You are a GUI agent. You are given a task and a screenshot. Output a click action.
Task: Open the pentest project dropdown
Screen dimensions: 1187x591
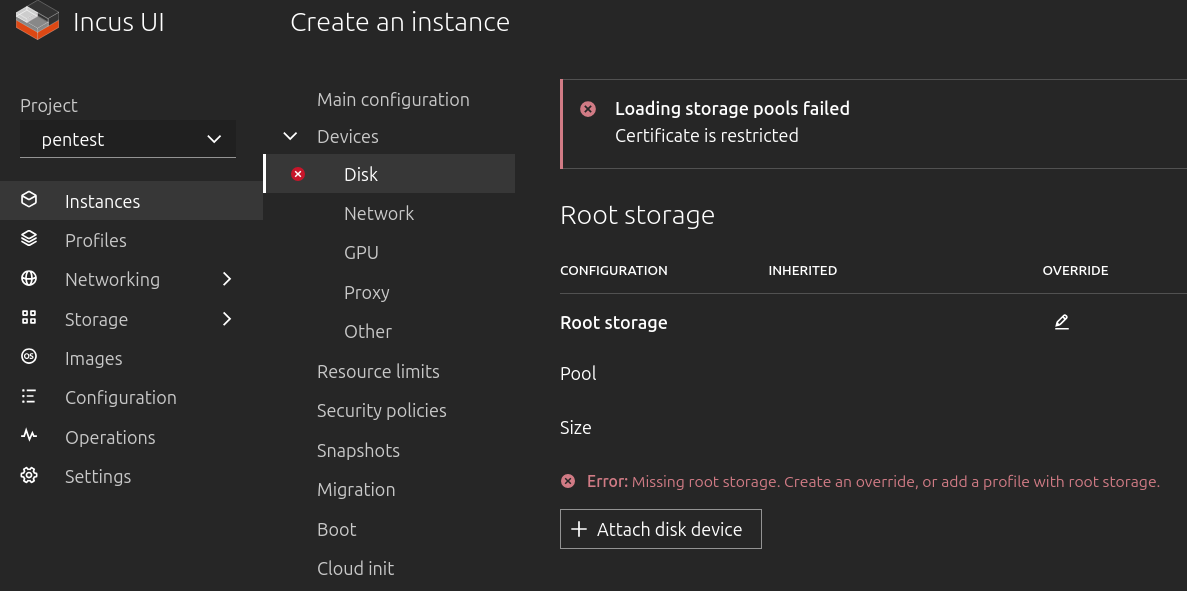tap(128, 139)
